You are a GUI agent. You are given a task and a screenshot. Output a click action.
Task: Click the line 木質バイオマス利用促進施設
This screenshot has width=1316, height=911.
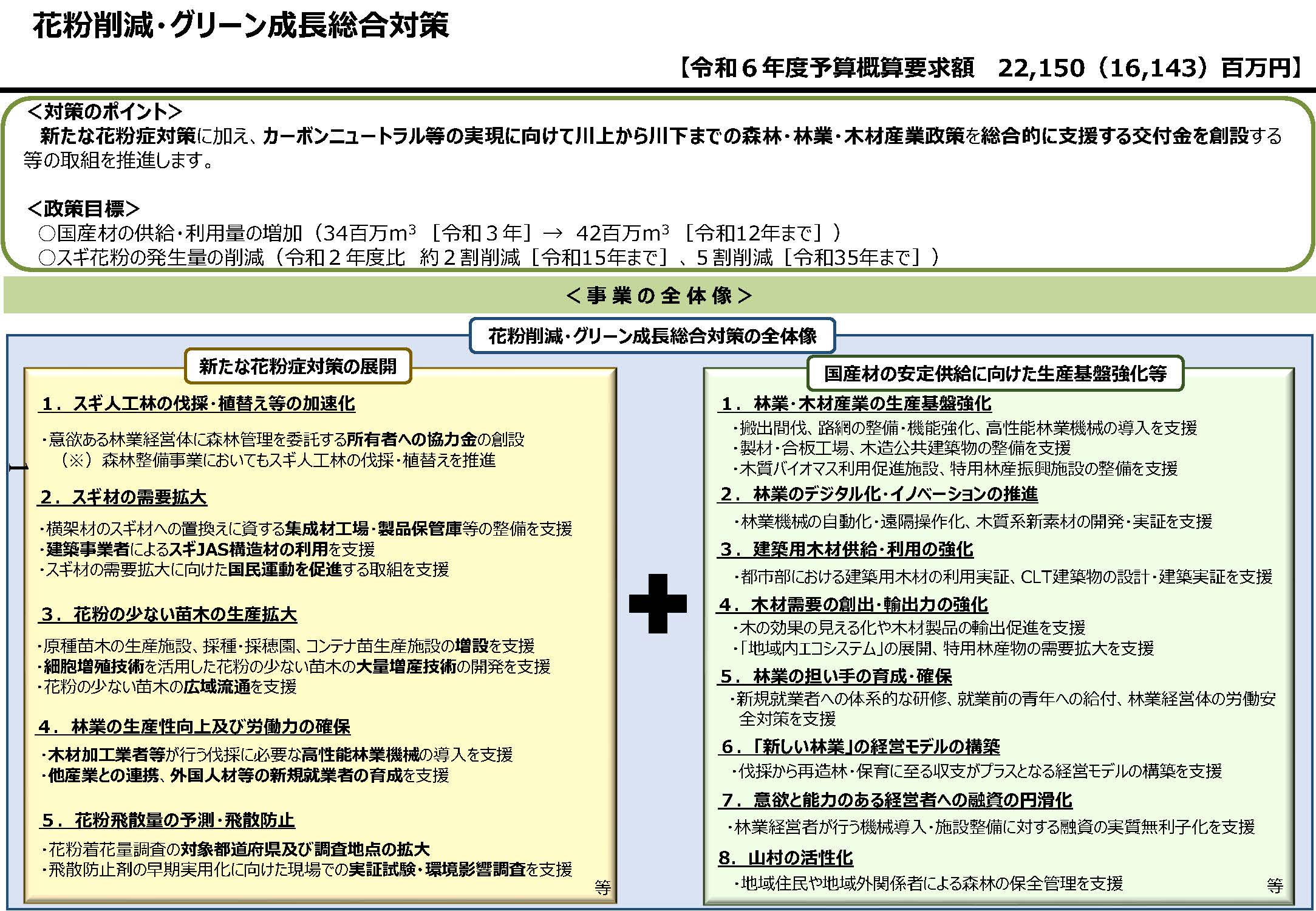point(955,468)
